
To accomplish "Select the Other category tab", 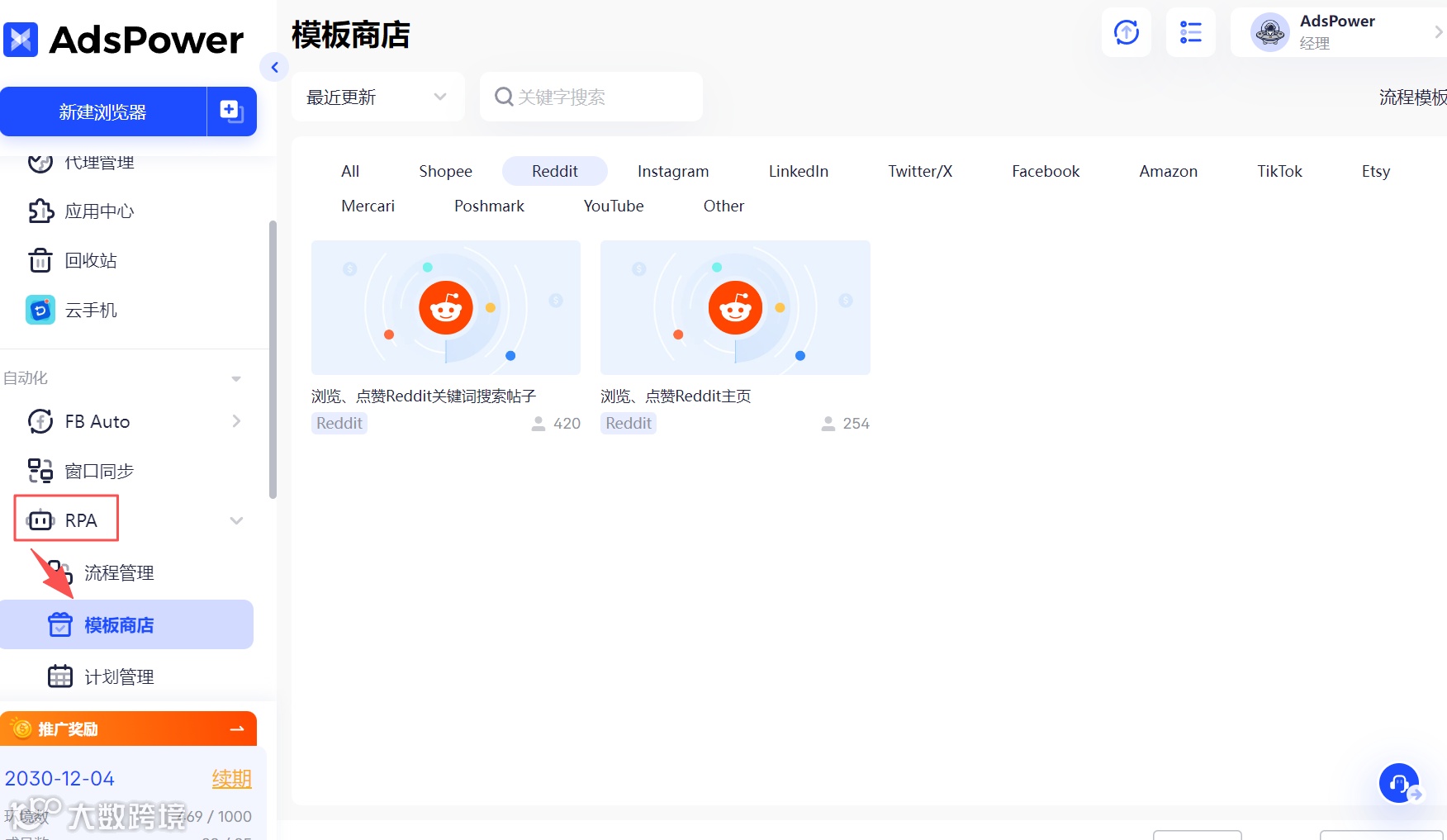I will (x=723, y=206).
